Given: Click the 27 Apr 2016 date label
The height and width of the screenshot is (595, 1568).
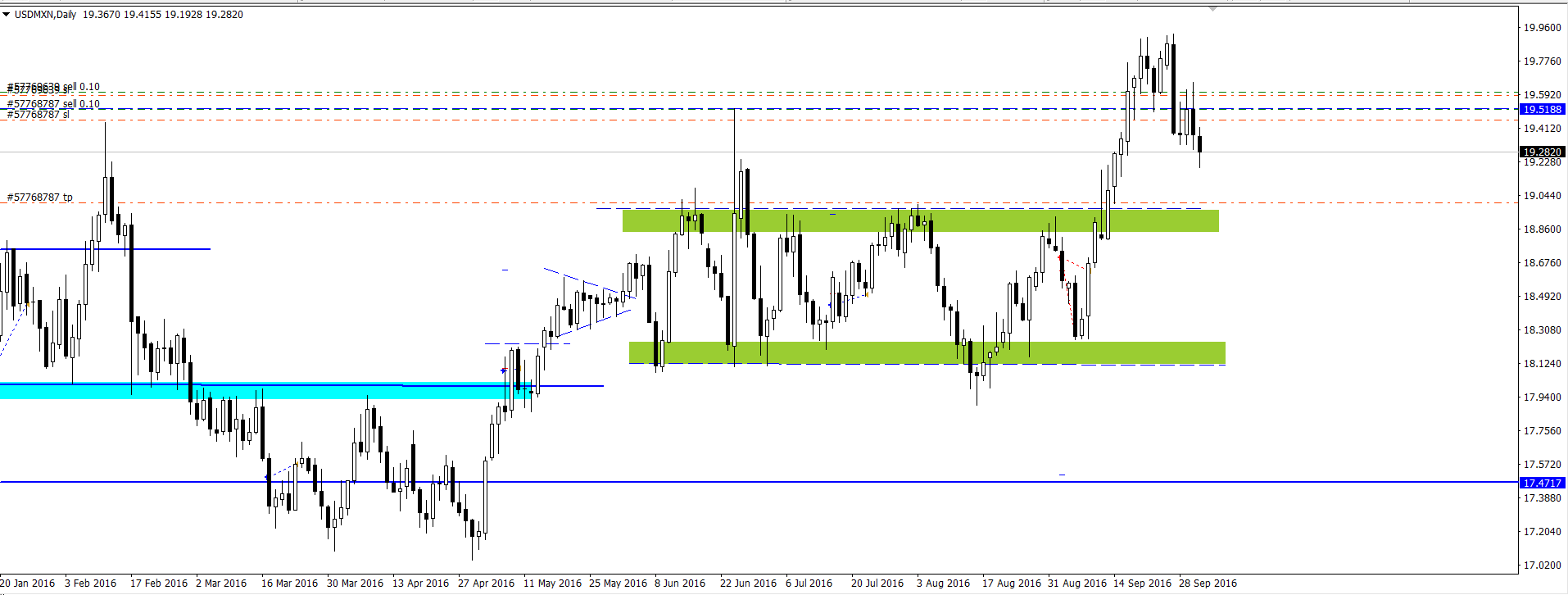Looking at the screenshot, I should tap(487, 584).
